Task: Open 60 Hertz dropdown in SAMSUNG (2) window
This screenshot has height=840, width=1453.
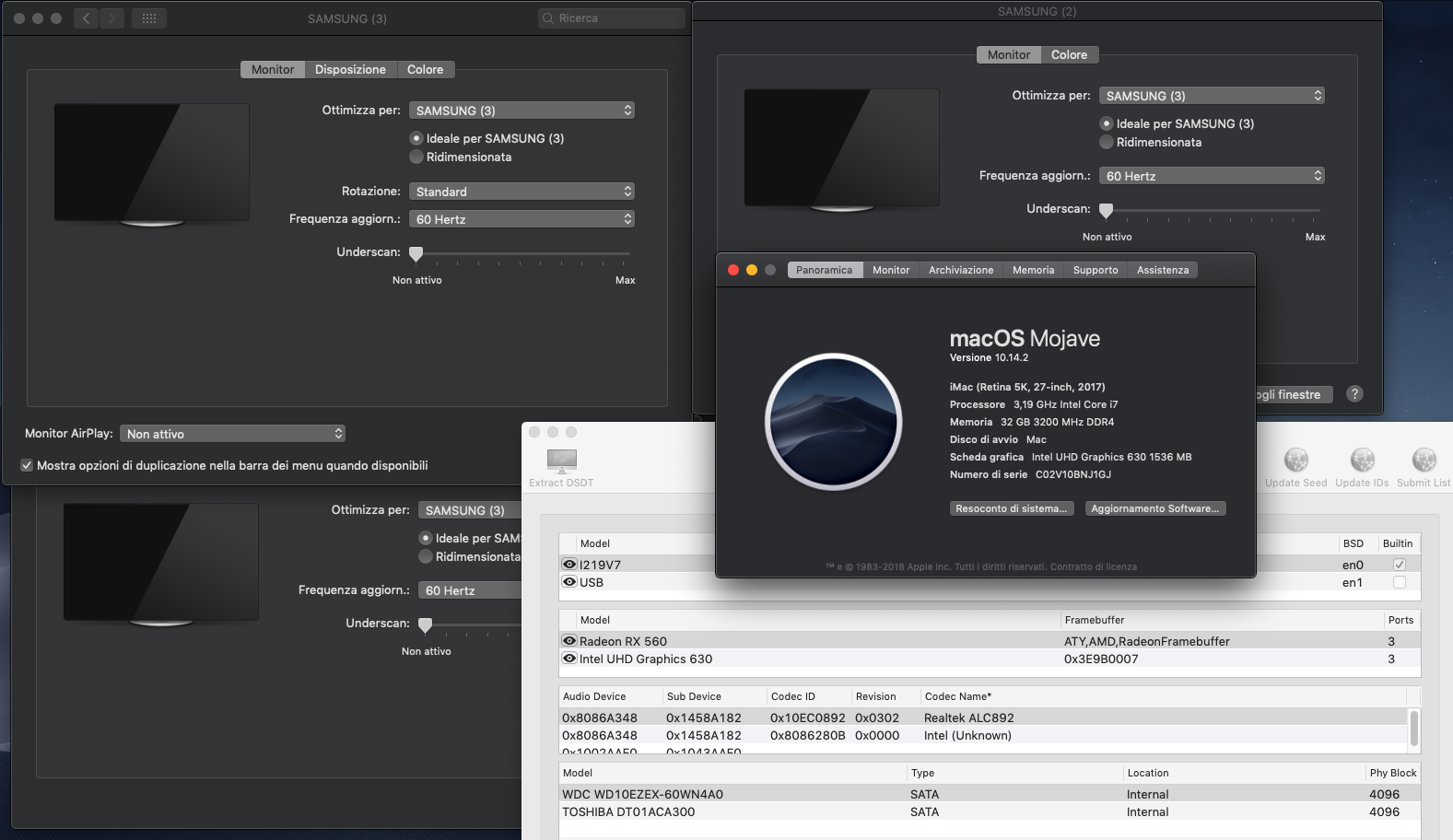Action: [x=1212, y=176]
